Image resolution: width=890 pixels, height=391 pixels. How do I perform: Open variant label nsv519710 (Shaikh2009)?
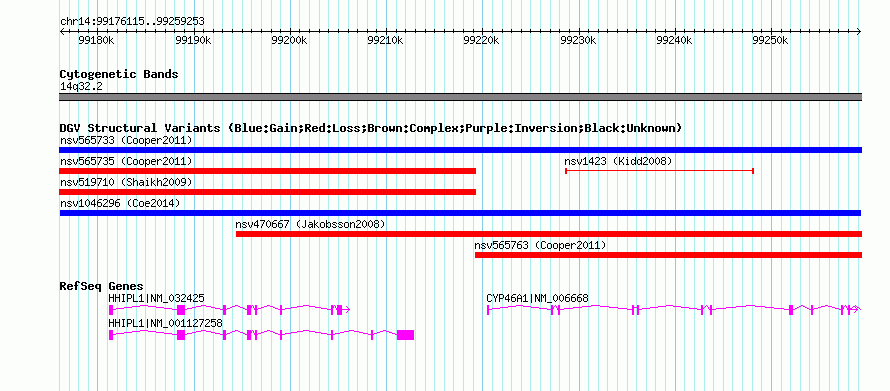[x=126, y=182]
